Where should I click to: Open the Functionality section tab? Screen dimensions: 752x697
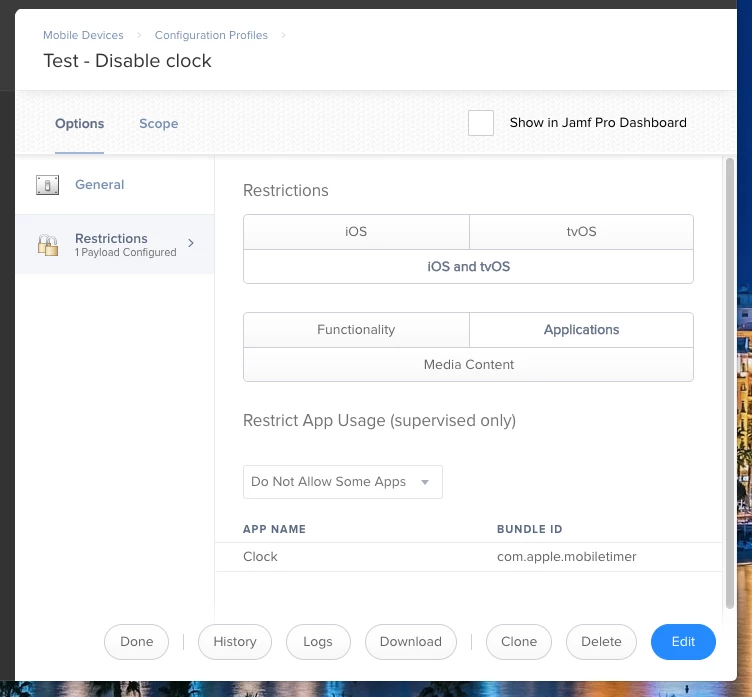pos(356,330)
